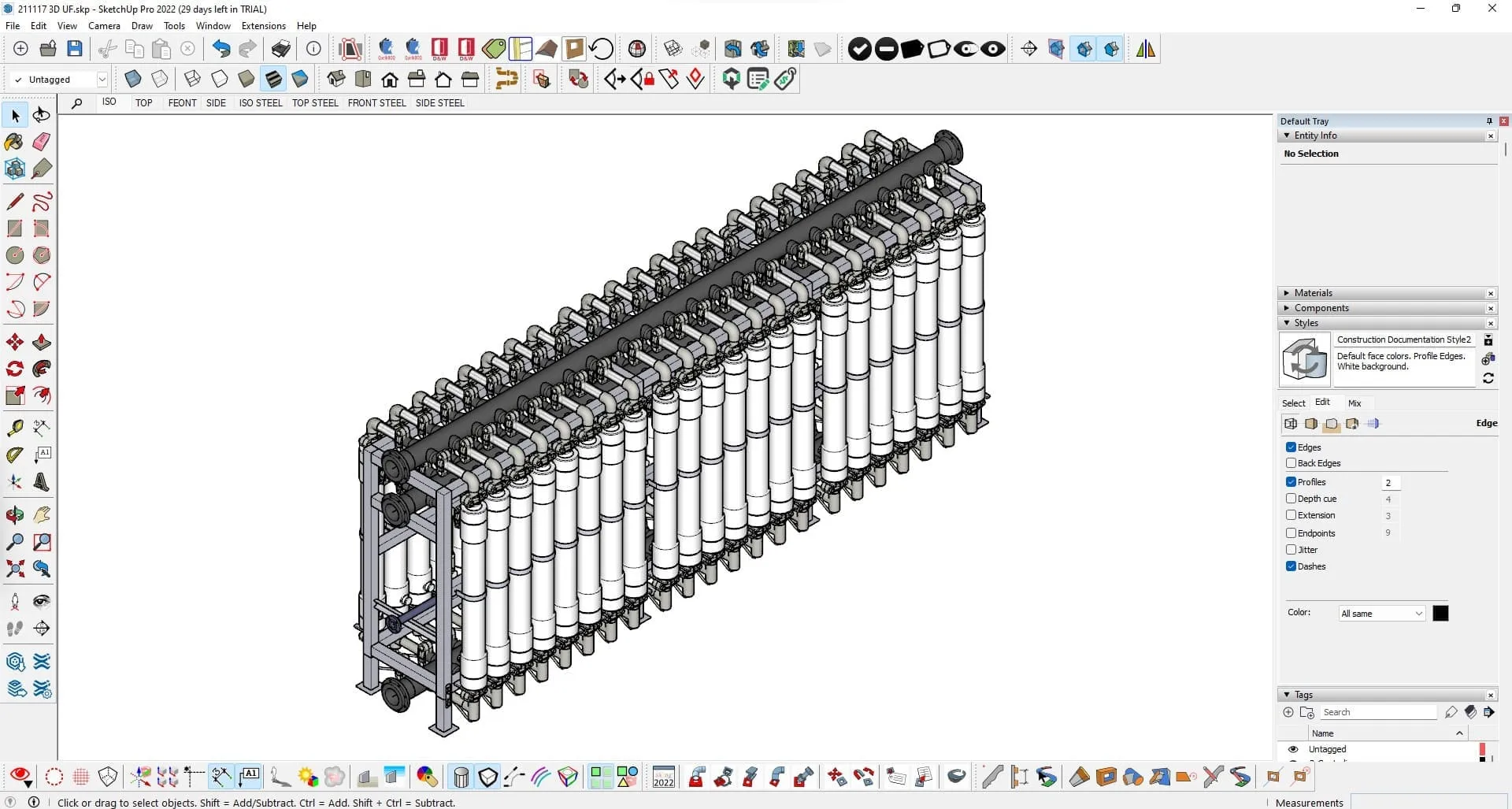Viewport: 1512px width, 809px height.
Task: Click the style name field
Action: point(1405,340)
